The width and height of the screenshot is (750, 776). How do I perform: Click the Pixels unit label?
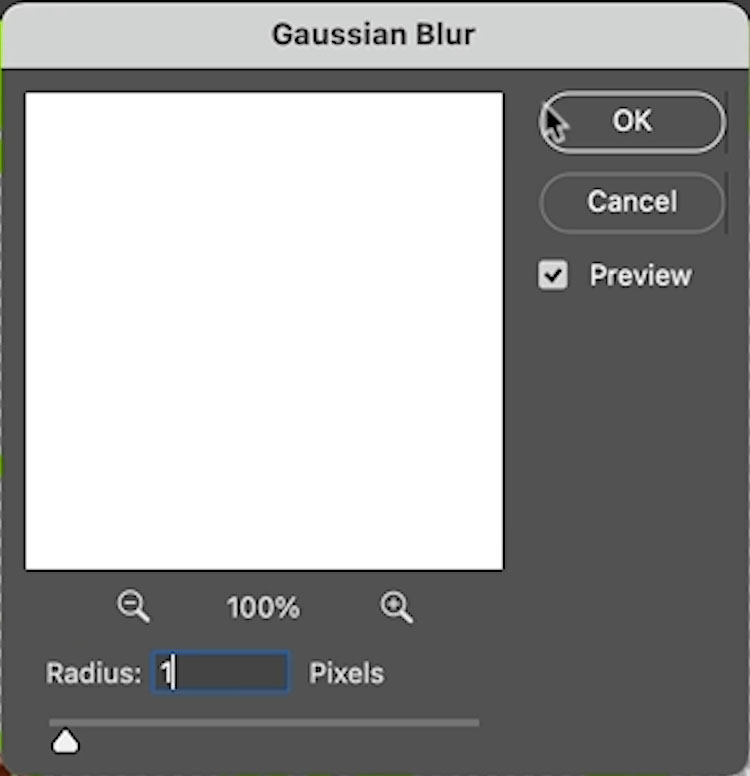[346, 673]
